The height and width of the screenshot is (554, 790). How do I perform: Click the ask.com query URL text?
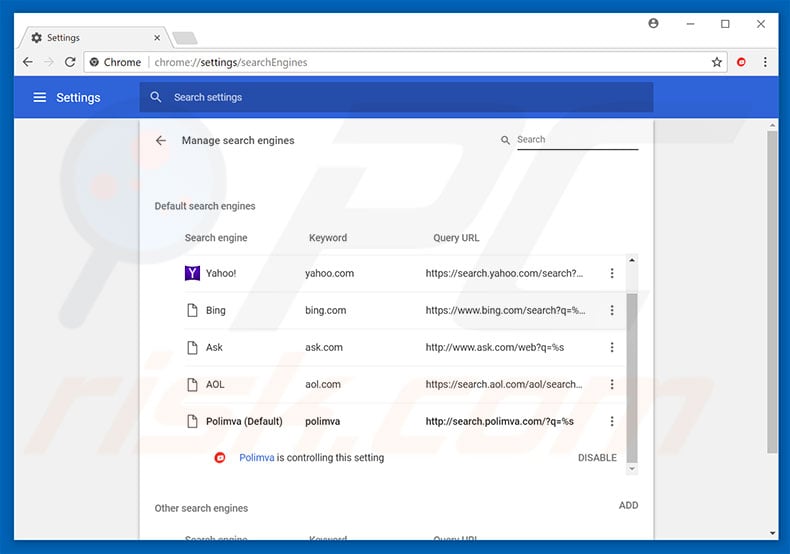click(495, 347)
